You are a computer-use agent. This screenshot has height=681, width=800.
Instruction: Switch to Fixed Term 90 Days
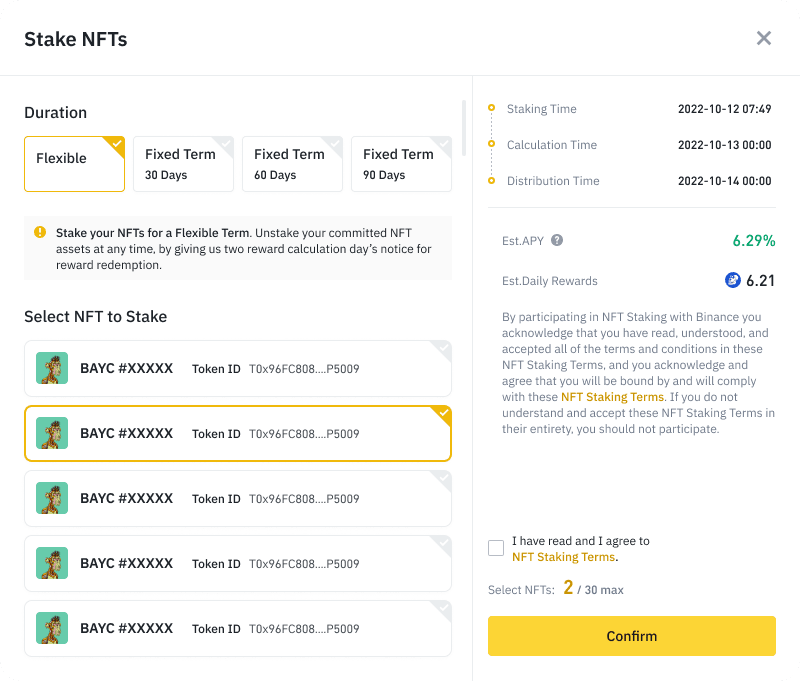coord(401,163)
